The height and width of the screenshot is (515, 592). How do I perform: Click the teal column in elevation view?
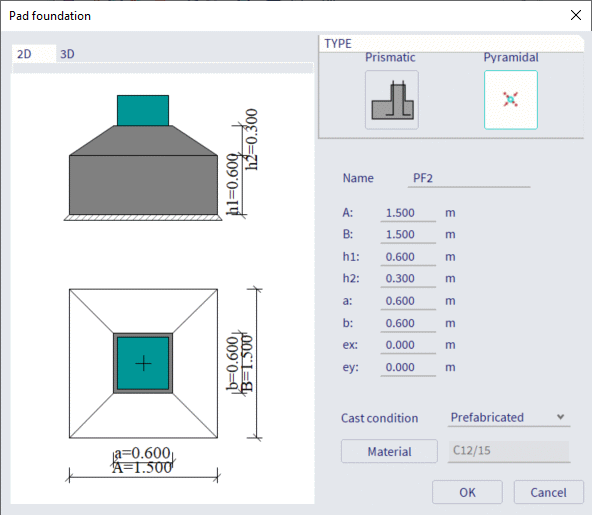(143, 110)
